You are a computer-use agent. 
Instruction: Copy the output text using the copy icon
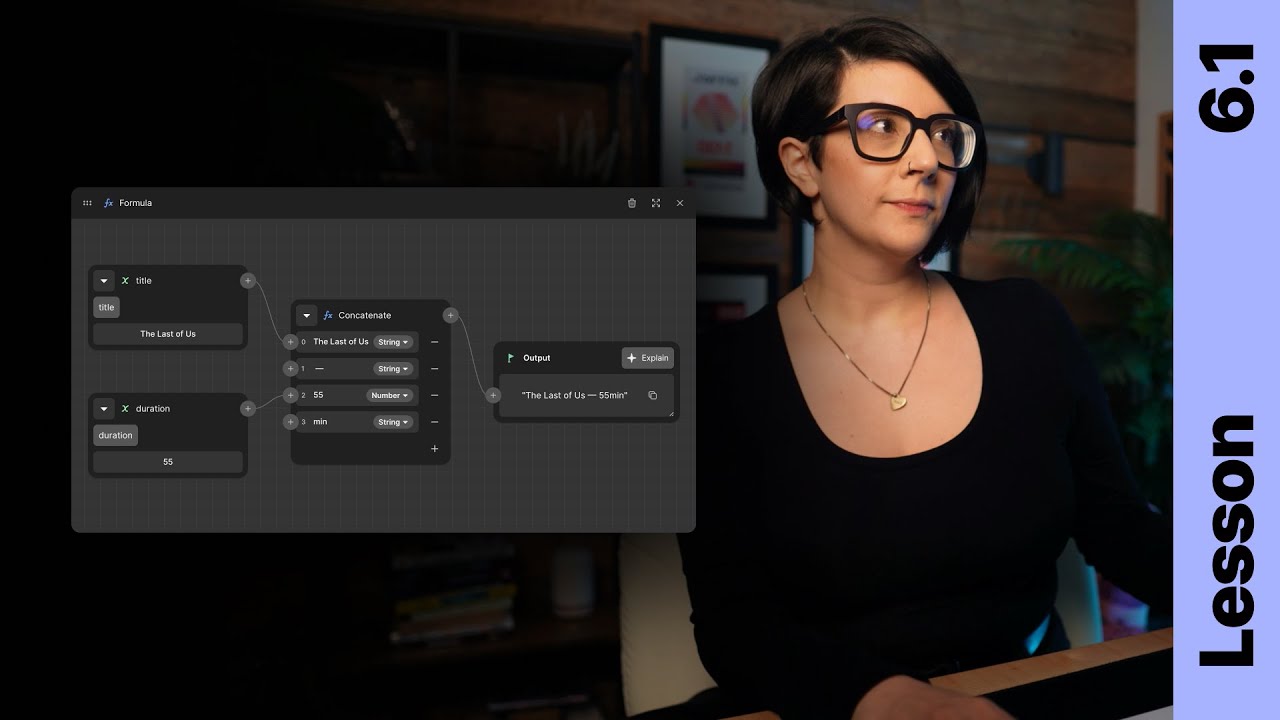pyautogui.click(x=652, y=395)
